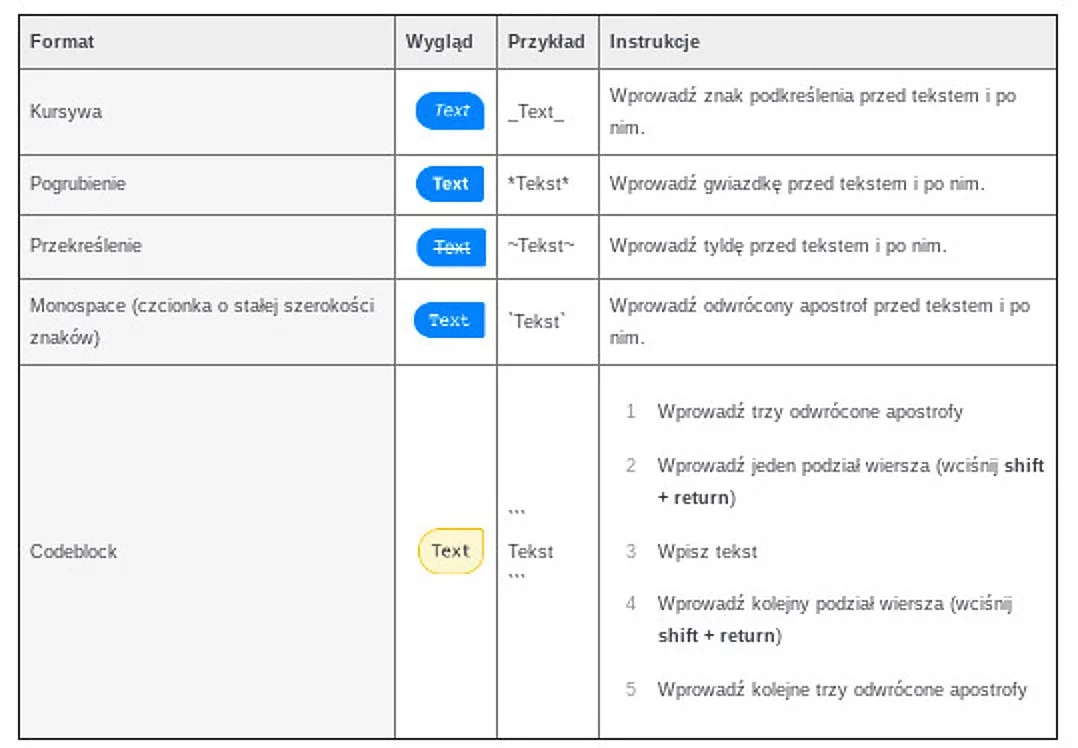This screenshot has height=748, width=1078.
Task: Click step 1 about three backticks
Action: pyautogui.click(x=810, y=411)
